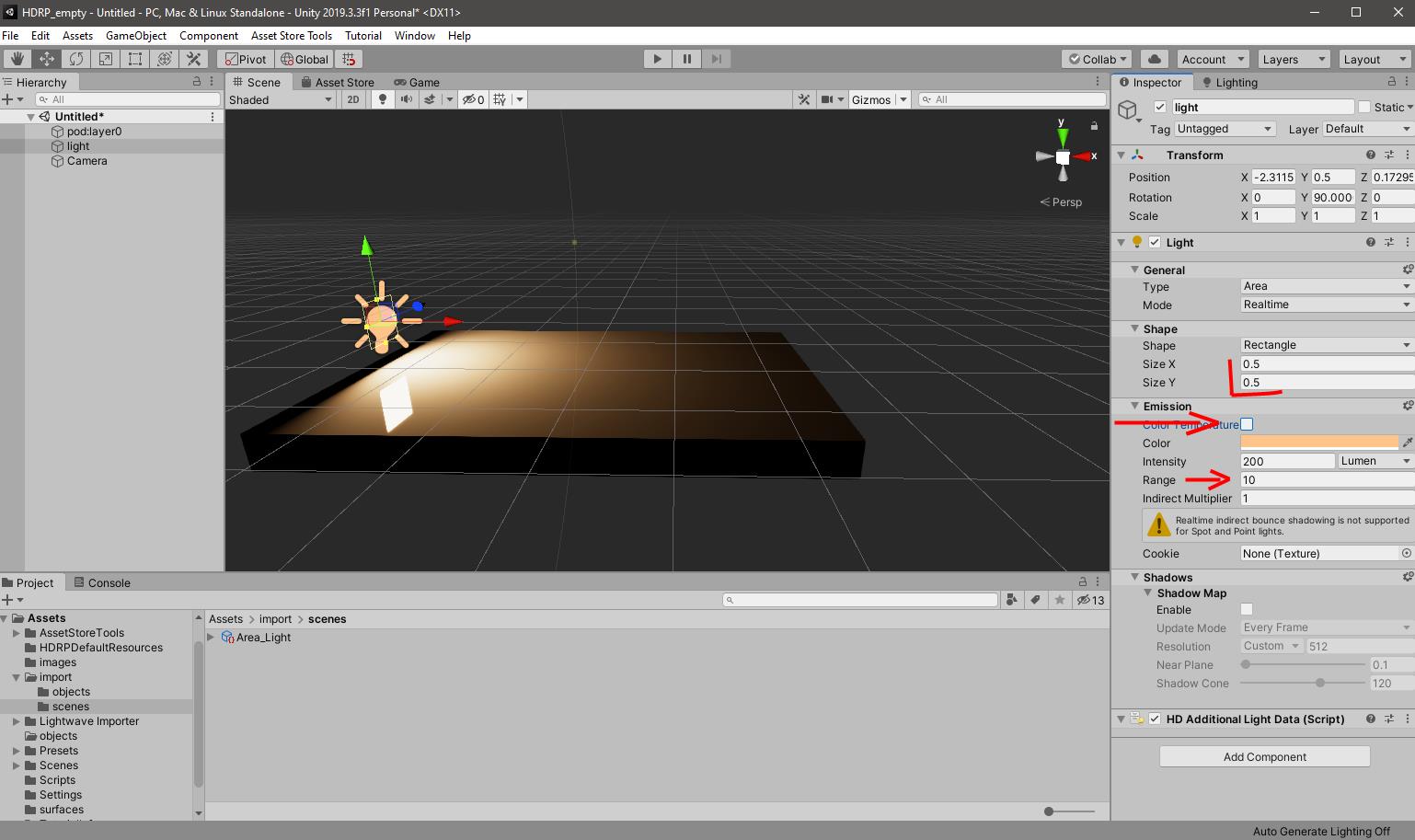The image size is (1415, 840).
Task: Expand the AssetStoreTools folder
Action: point(17,633)
